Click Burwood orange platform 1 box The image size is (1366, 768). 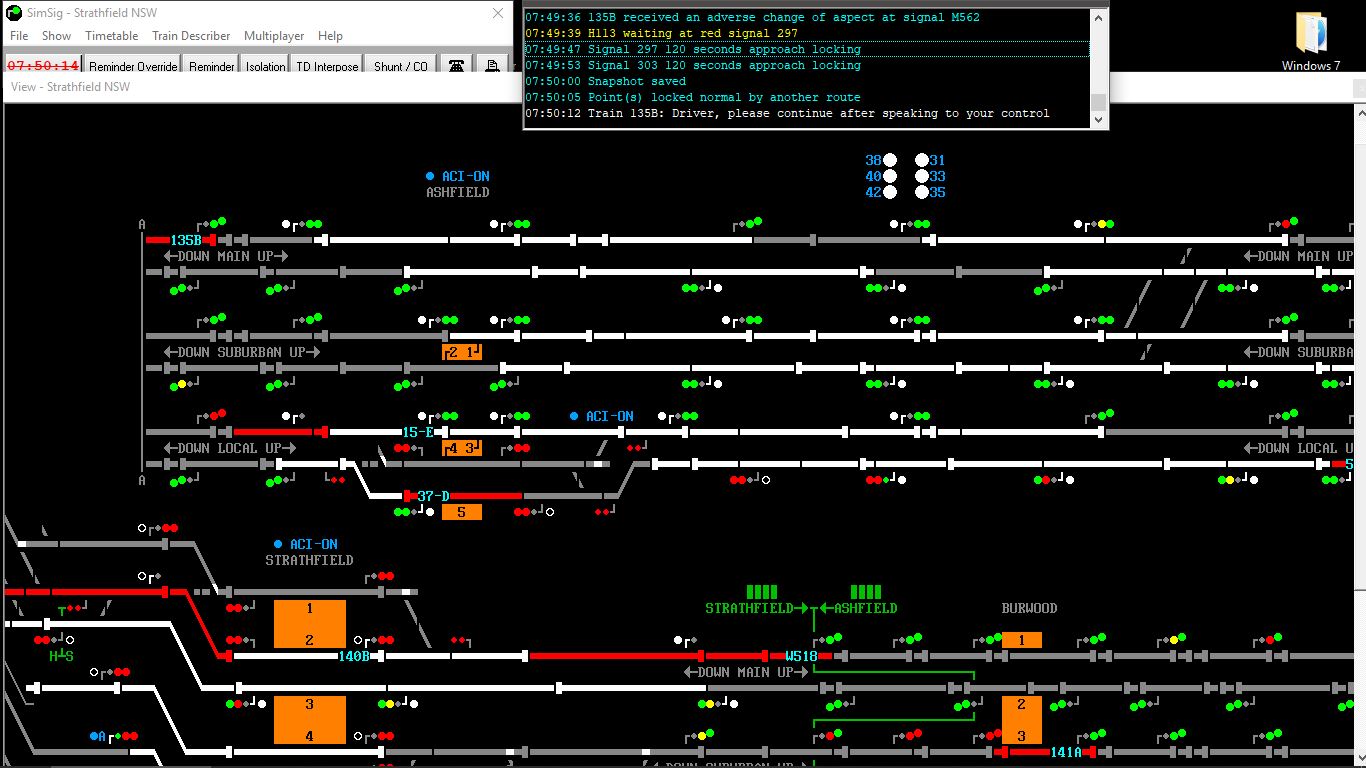pyautogui.click(x=1022, y=640)
